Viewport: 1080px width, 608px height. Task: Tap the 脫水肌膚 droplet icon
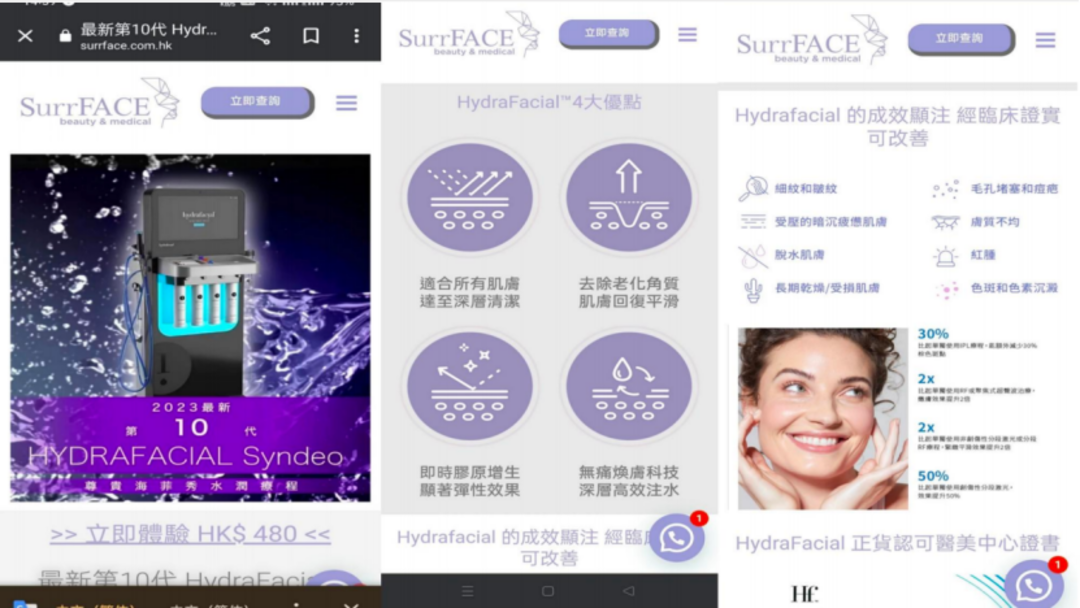click(753, 255)
